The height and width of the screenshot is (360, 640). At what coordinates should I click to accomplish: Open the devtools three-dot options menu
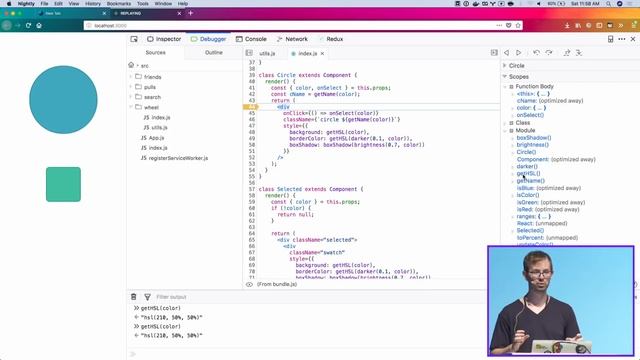tap(622, 39)
